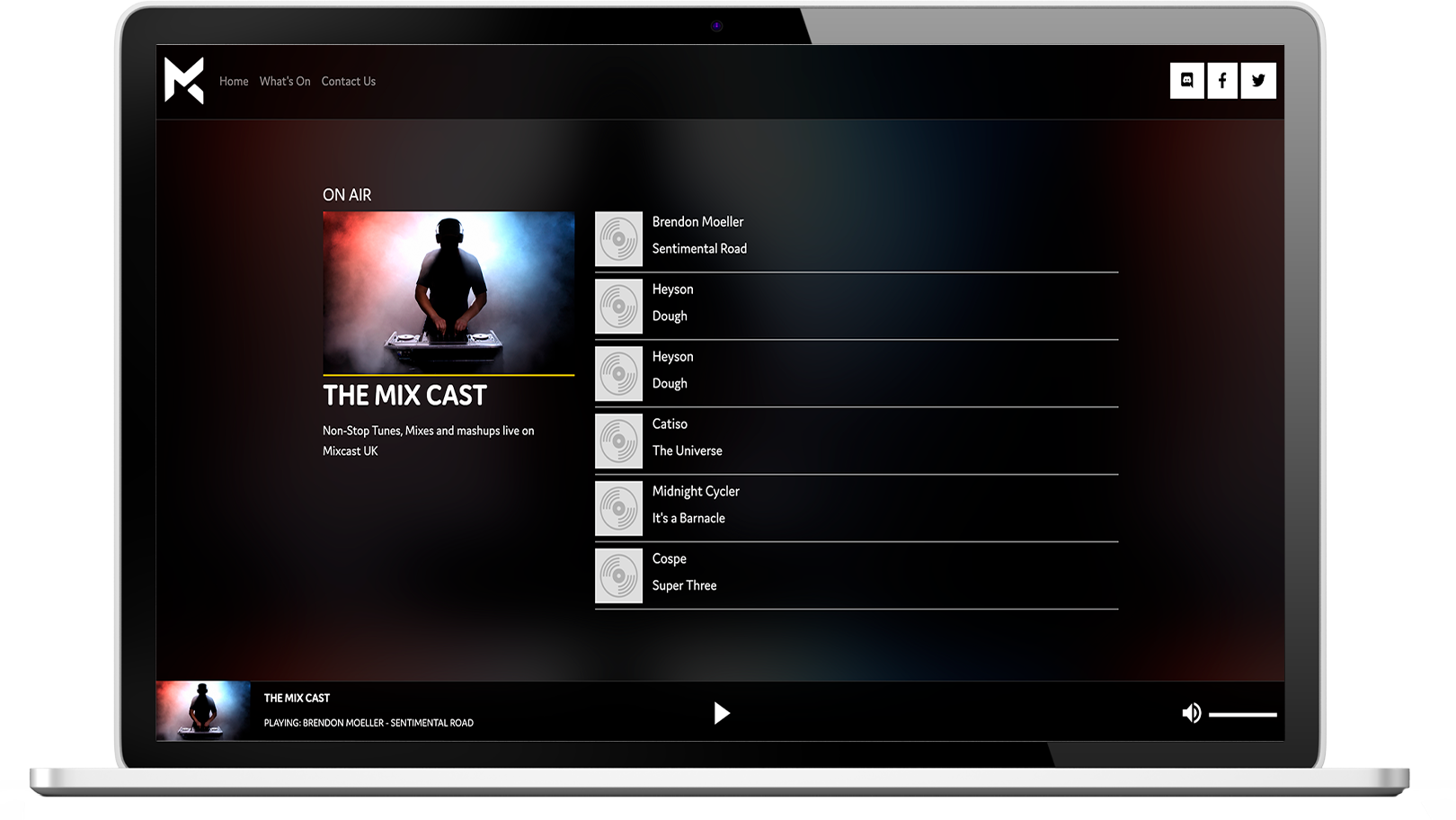Screen dimensions: 1456x820
Task: Click the DJ image under ON AIR
Action: (448, 292)
